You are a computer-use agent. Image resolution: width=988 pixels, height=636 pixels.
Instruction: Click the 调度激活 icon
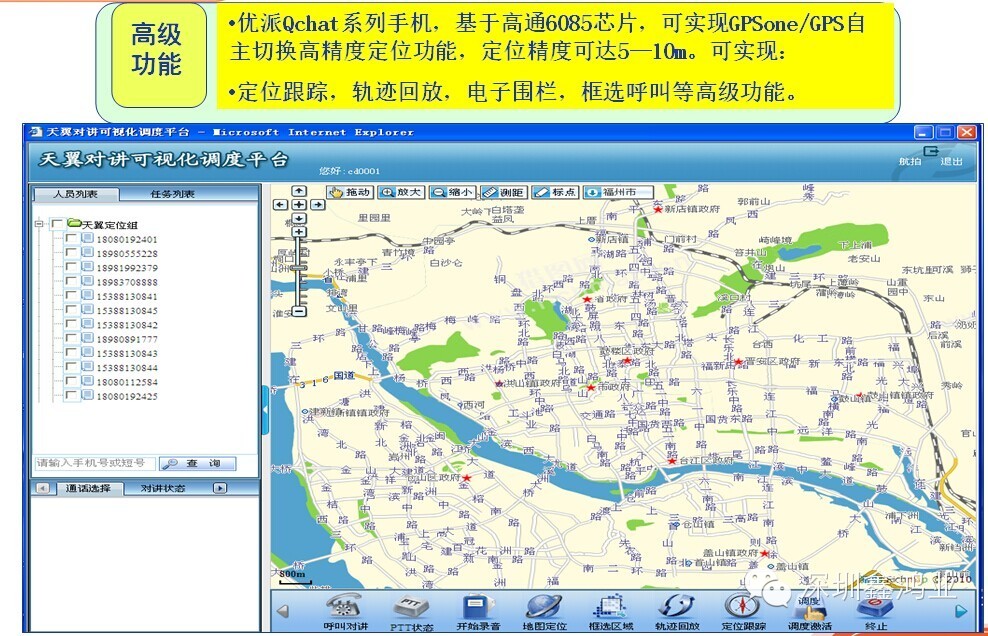[810, 608]
